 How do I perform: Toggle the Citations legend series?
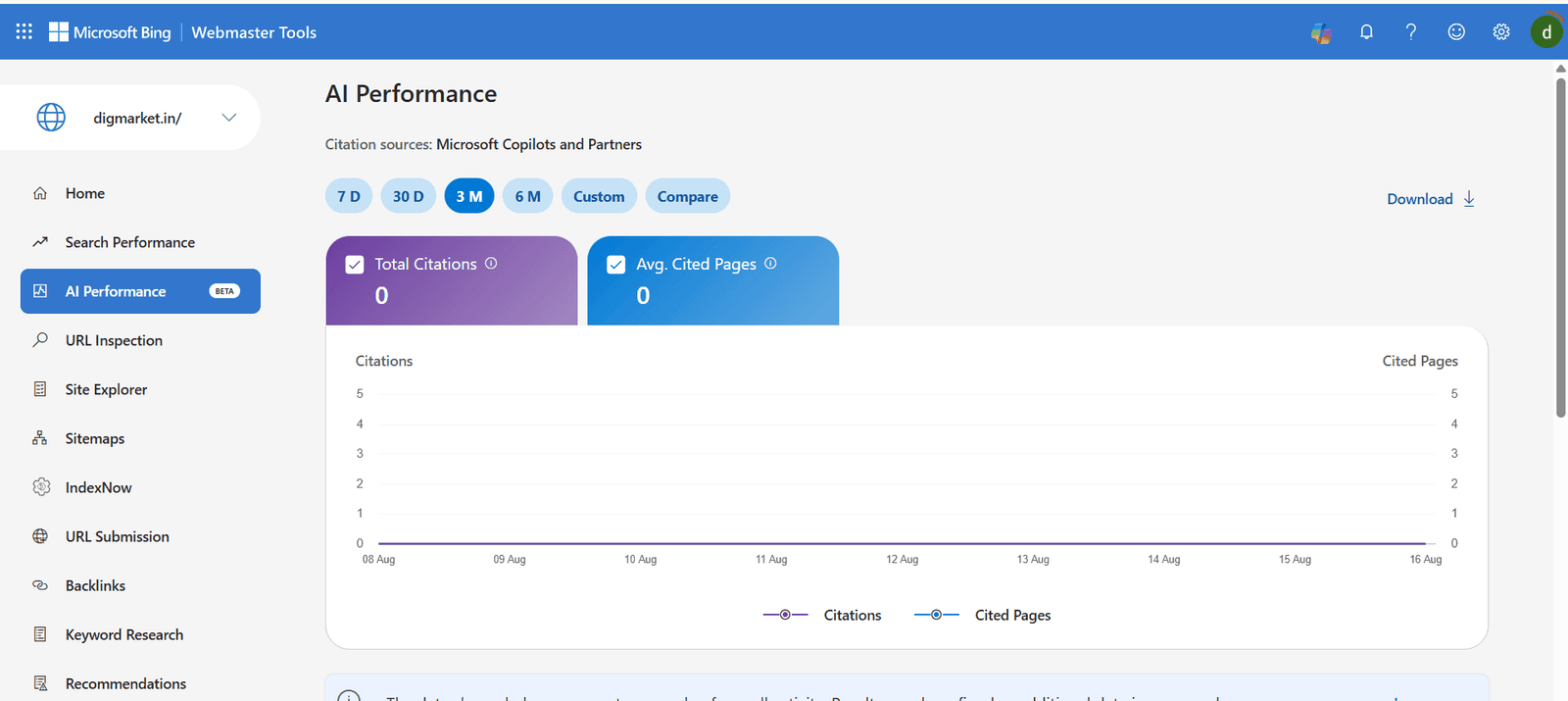822,615
